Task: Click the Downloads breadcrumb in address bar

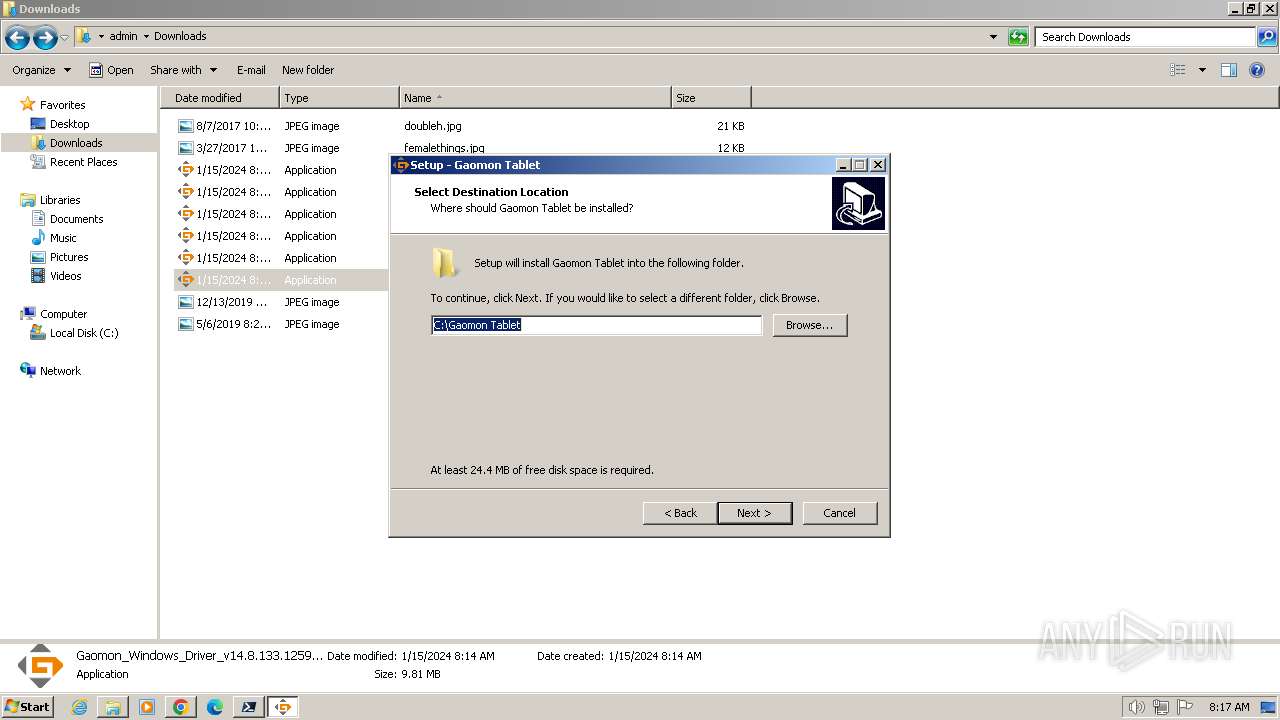Action: click(x=180, y=36)
